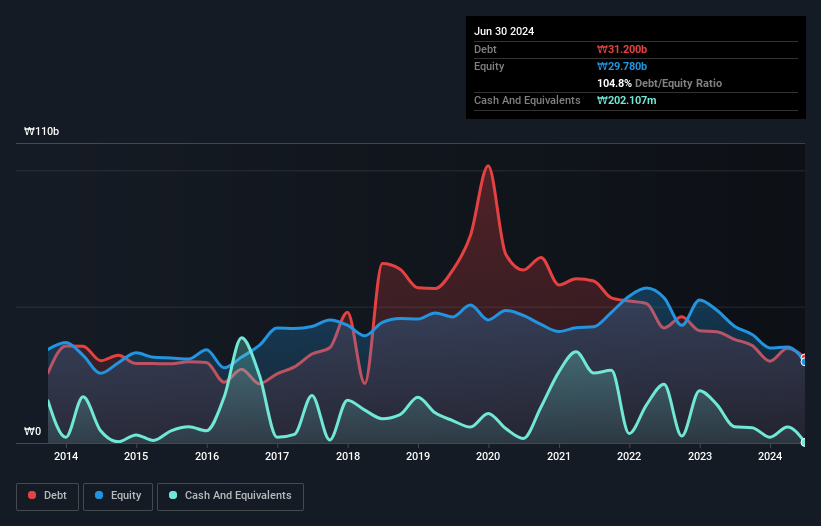Viewport: 821px width, 526px height.
Task: Click the 104.8% Debt/Equity Ratio text
Action: coord(659,83)
